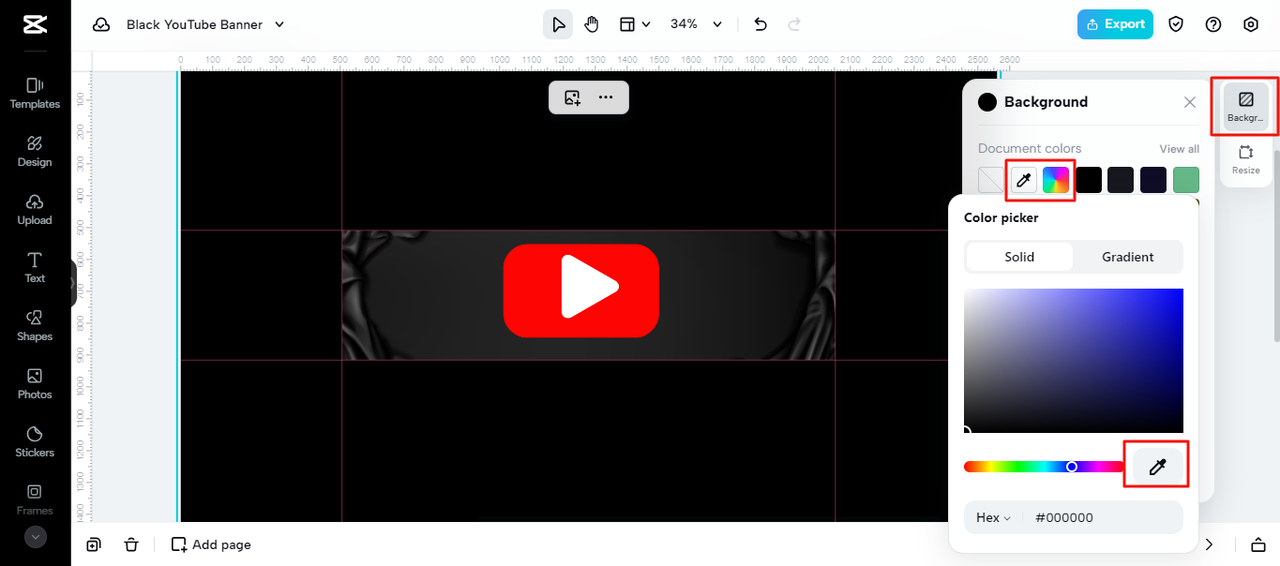Click the bottom-right tray icon
This screenshot has height=566, width=1280.
coord(1258,545)
